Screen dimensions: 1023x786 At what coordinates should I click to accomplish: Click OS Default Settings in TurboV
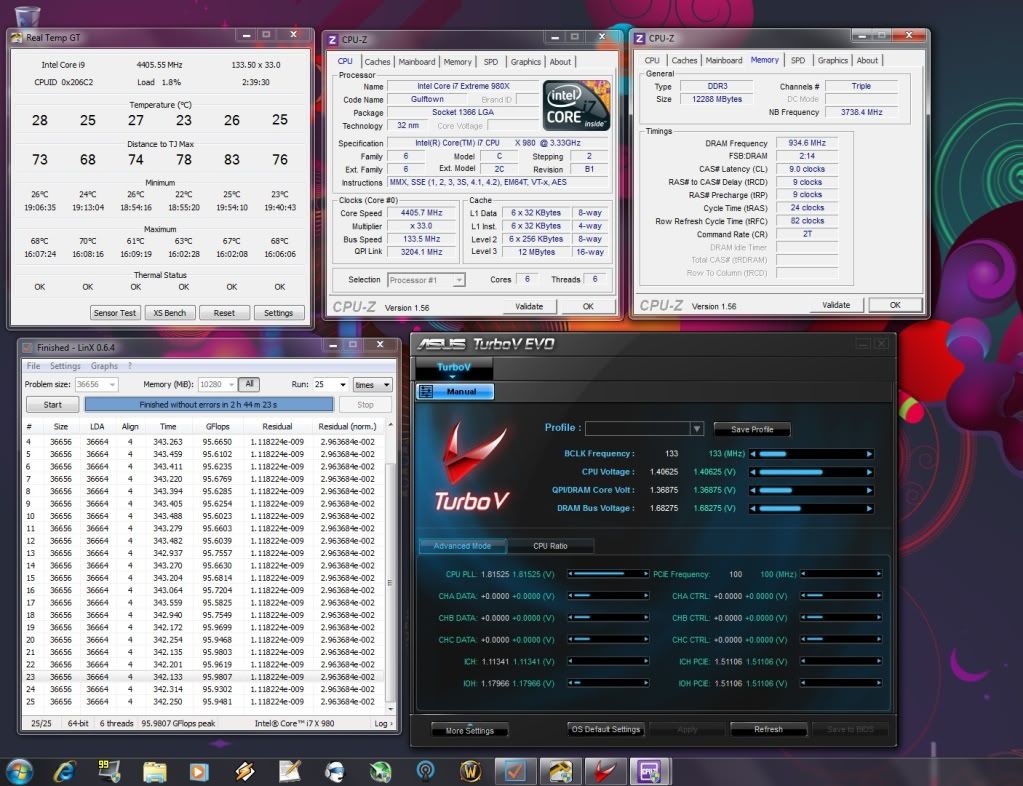606,729
